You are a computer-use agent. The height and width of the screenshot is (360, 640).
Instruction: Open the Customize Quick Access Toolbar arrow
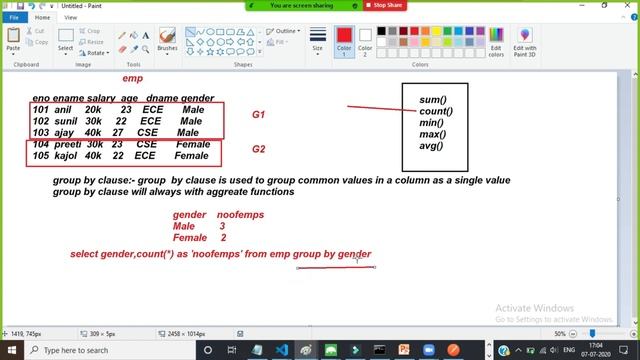click(52, 6)
